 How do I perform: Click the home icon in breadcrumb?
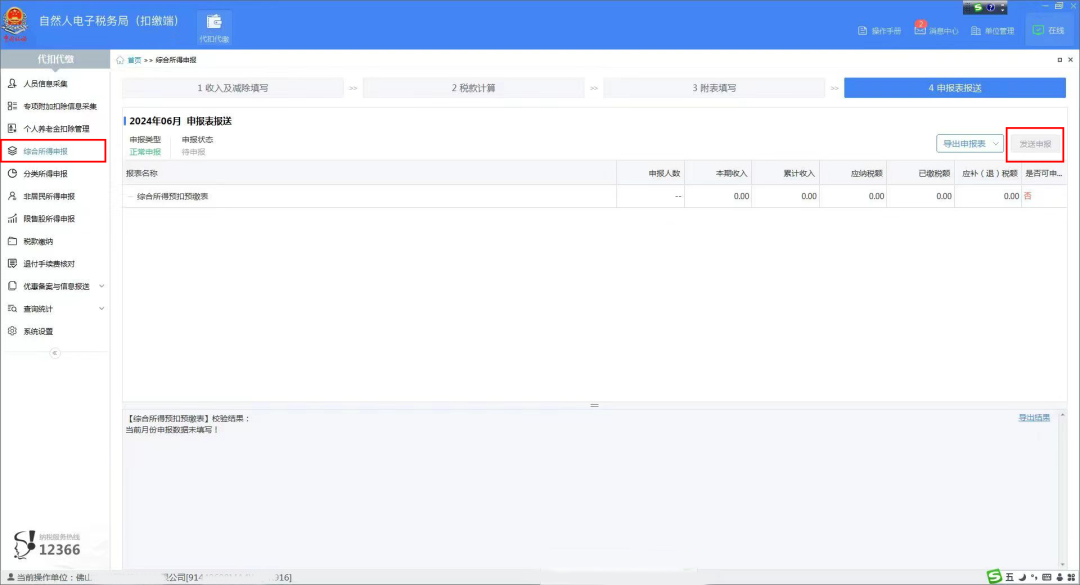click(x=120, y=60)
